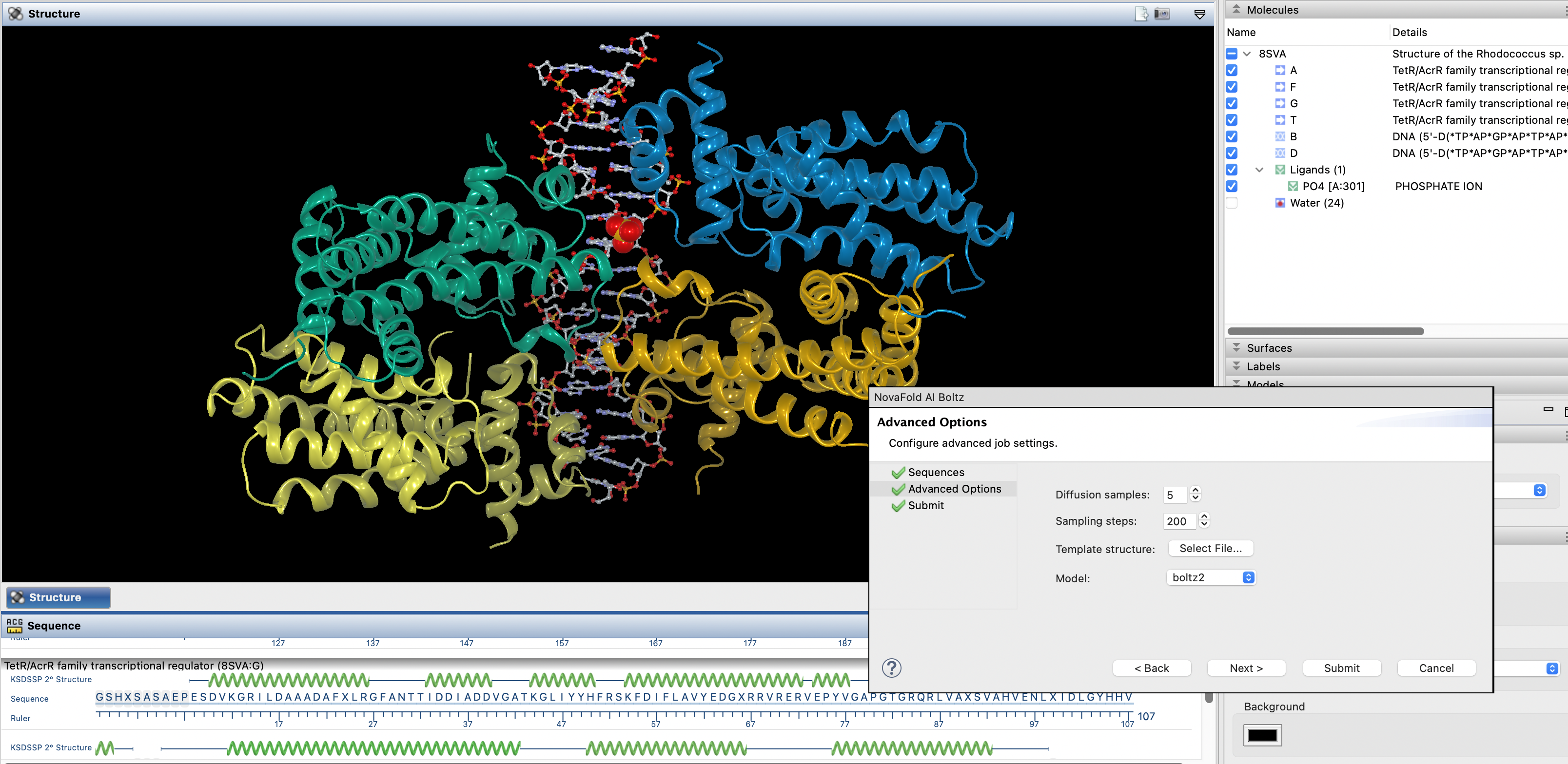Click the PO4 ligand icon
Viewport: 1568px width, 764px height.
point(1293,187)
